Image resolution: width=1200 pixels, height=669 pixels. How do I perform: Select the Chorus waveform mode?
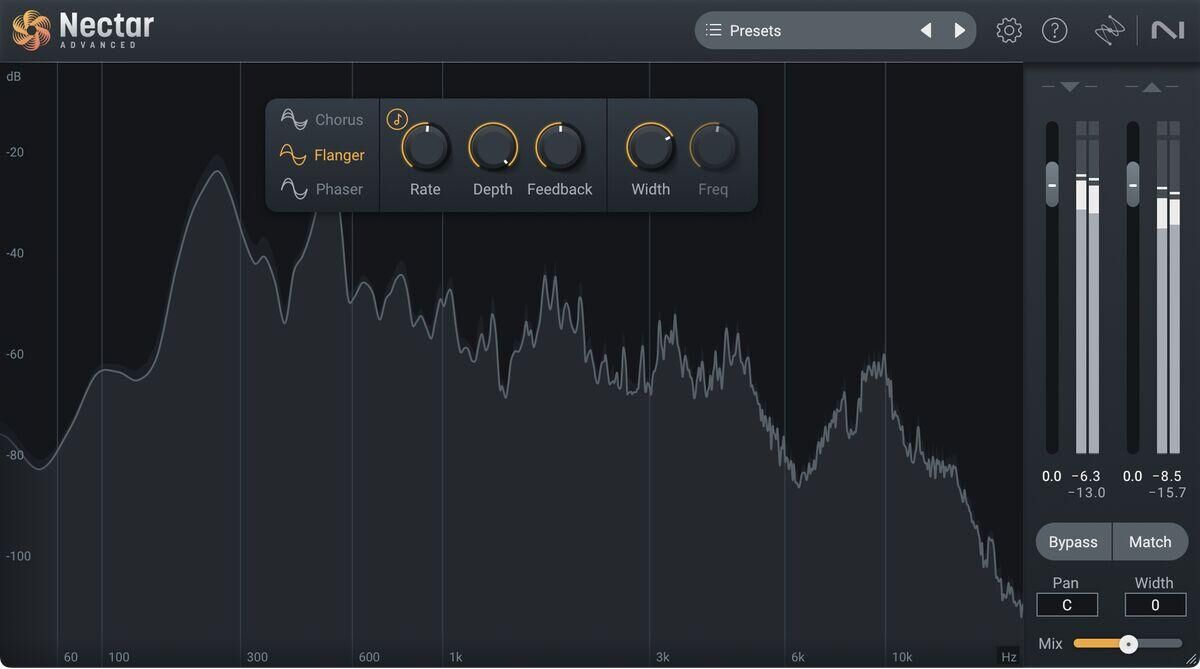click(x=322, y=120)
